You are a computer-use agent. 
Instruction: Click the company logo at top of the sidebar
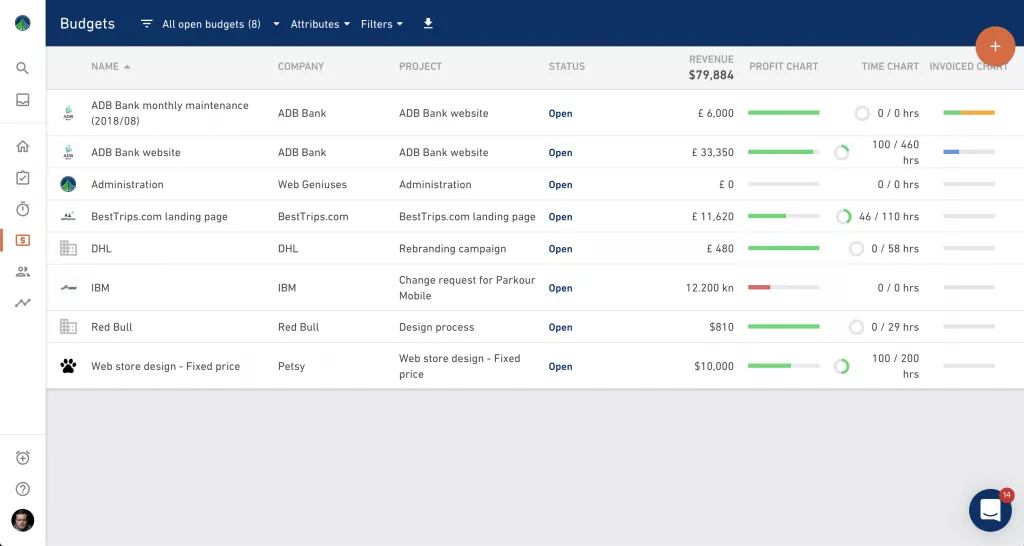(22, 24)
